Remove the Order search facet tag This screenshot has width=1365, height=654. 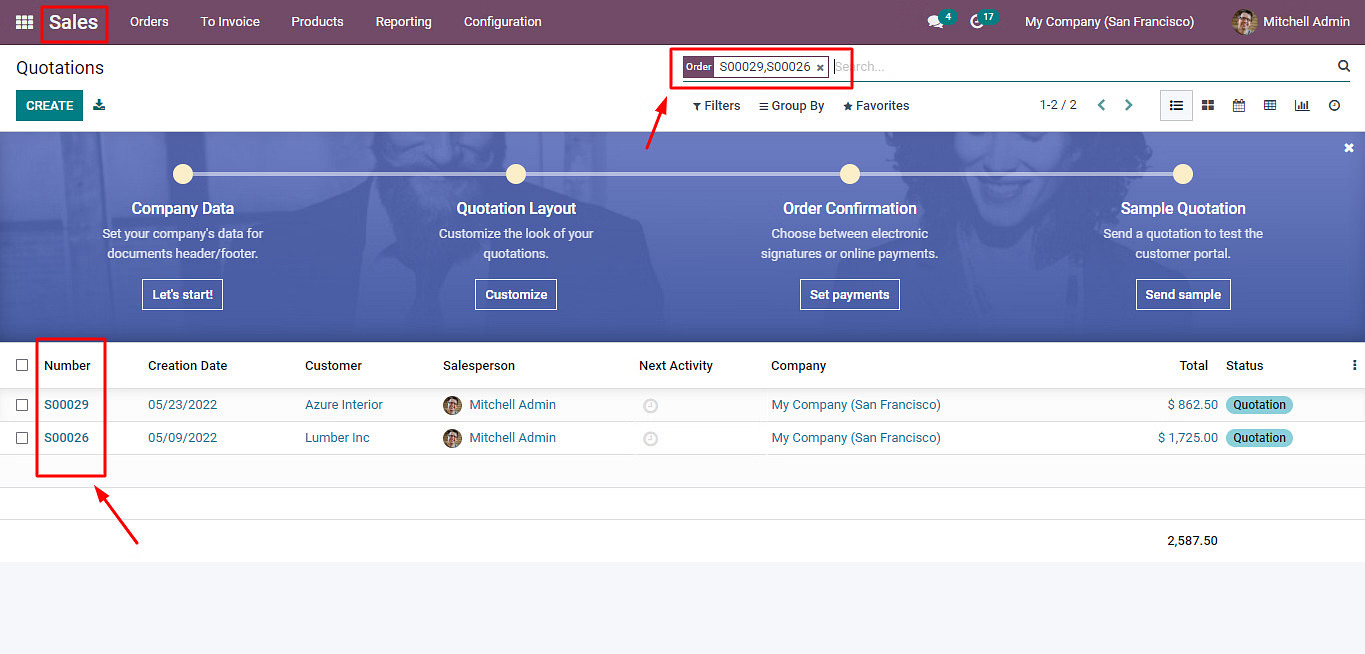(x=820, y=68)
